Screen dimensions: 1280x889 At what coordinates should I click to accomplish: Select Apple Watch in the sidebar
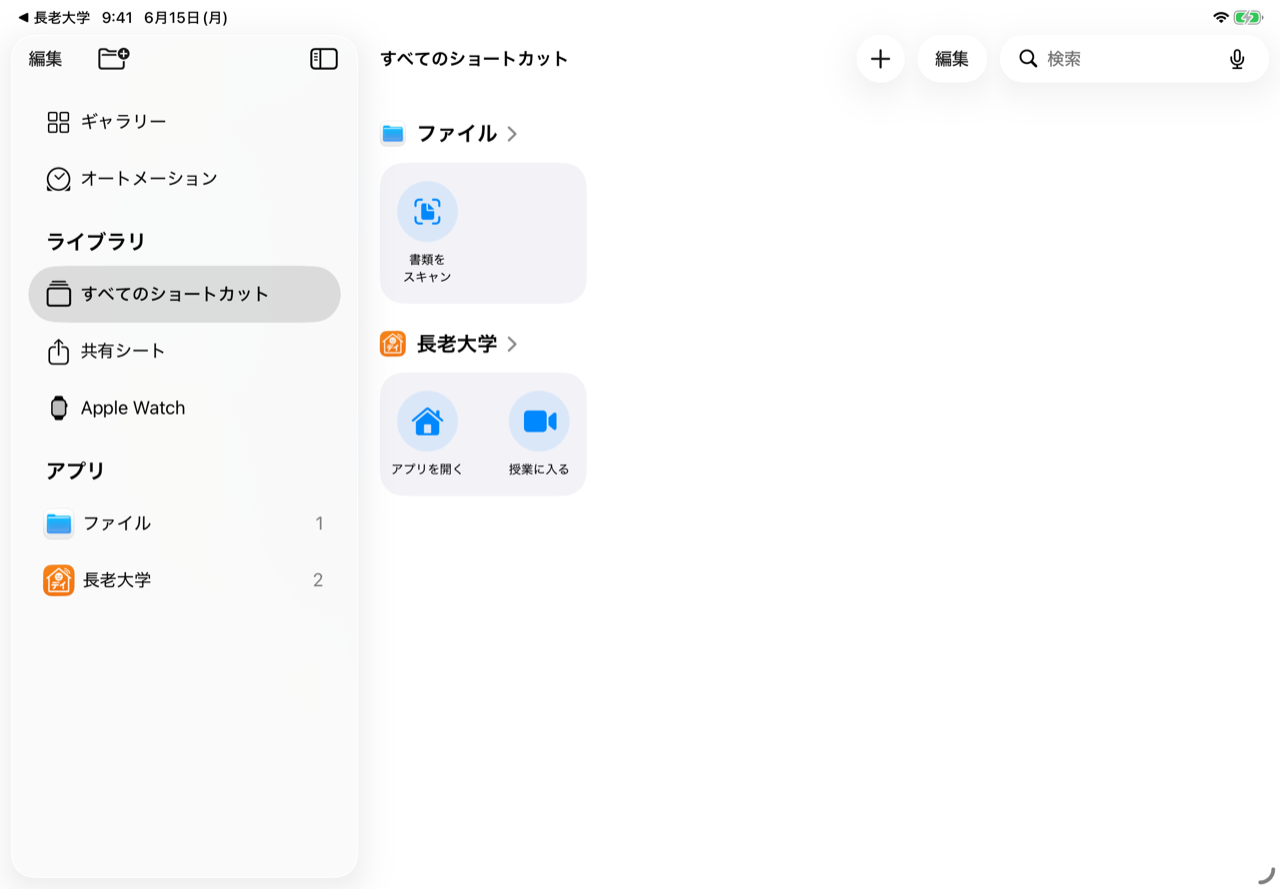185,408
